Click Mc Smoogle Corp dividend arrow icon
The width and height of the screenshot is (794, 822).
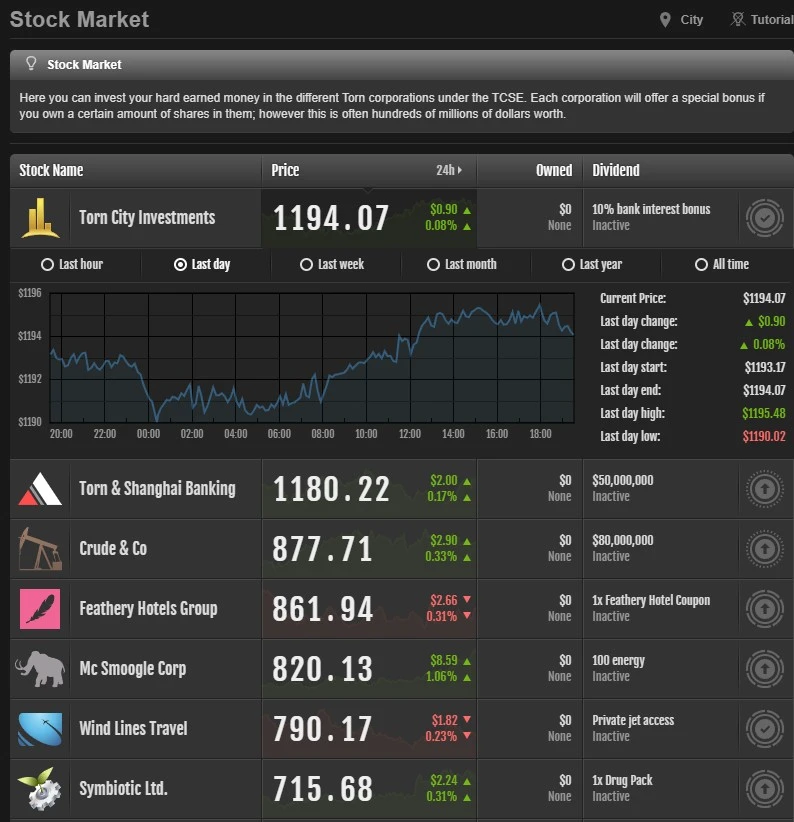764,669
